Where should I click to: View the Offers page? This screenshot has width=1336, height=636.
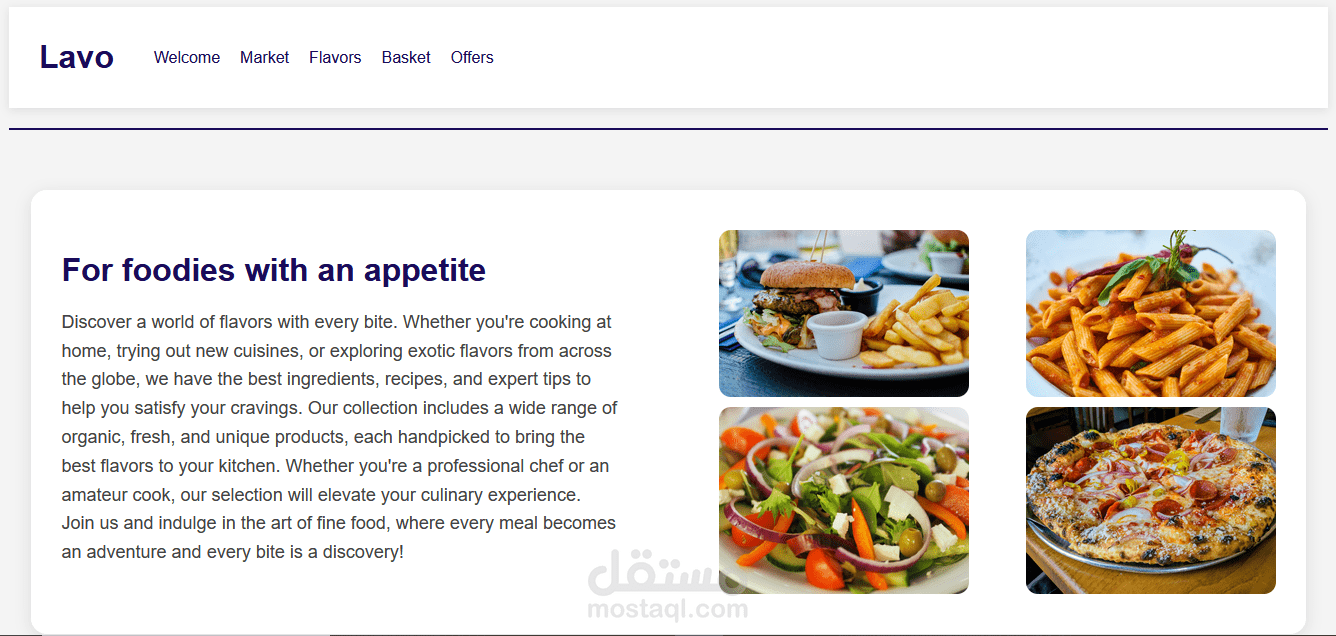point(472,58)
